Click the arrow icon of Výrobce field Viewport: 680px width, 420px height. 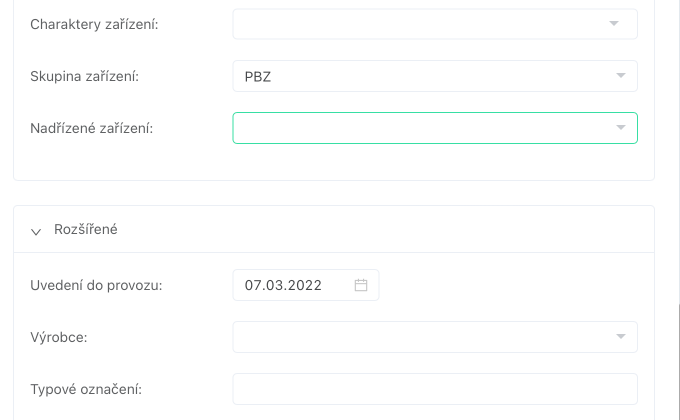click(620, 337)
